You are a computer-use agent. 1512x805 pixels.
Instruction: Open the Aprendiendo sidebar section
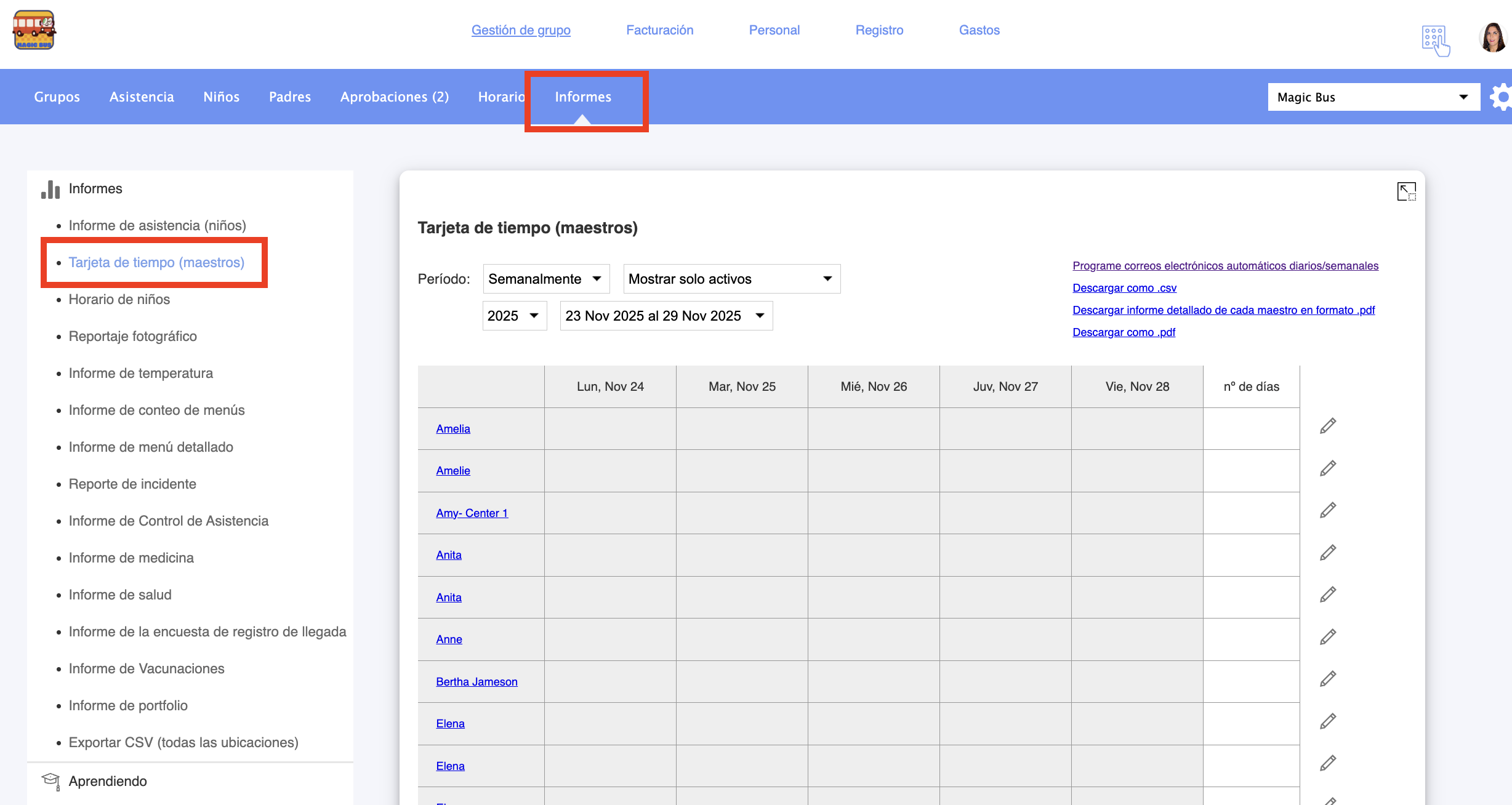pos(108,781)
